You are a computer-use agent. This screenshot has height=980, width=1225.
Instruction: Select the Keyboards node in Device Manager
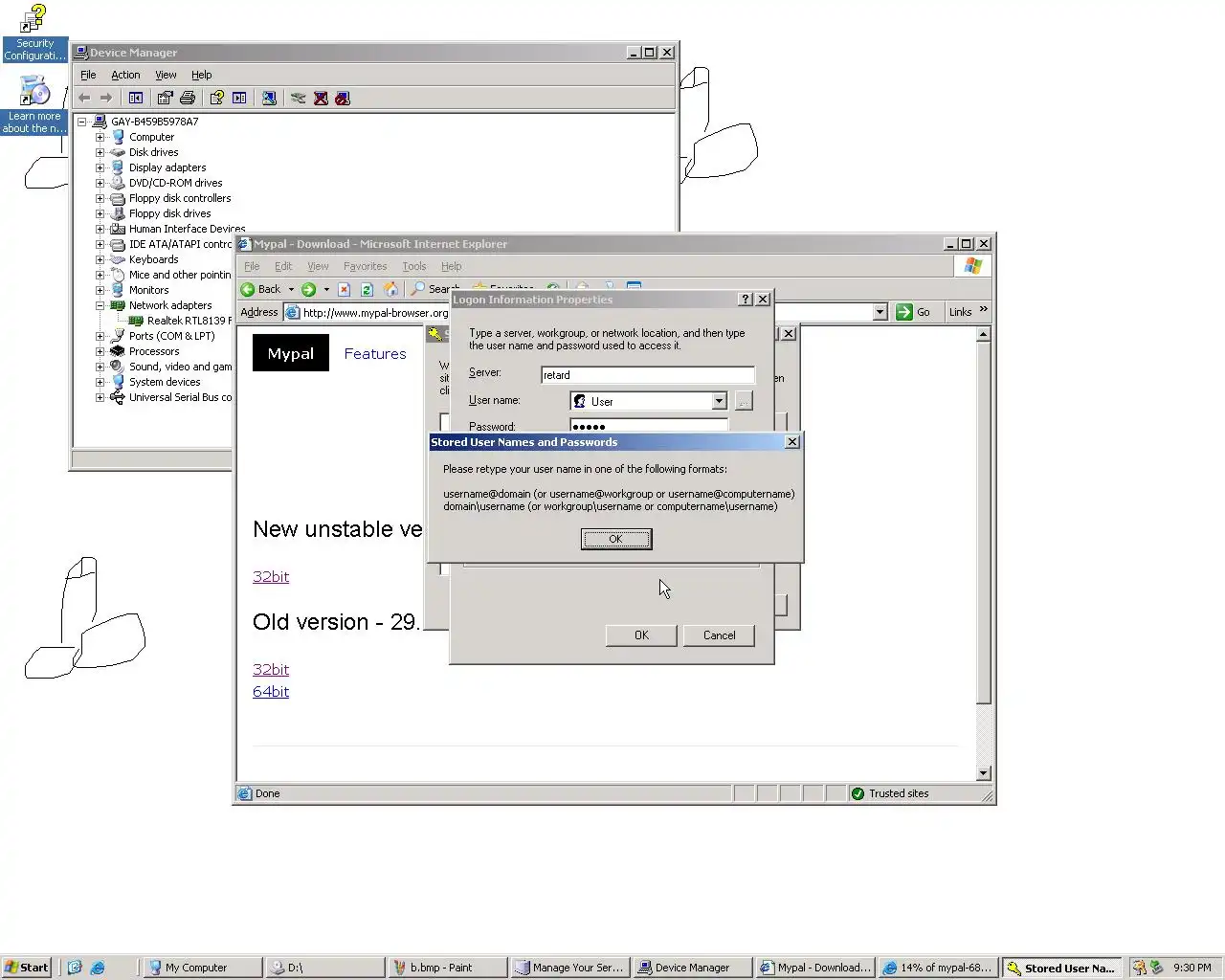(x=153, y=259)
